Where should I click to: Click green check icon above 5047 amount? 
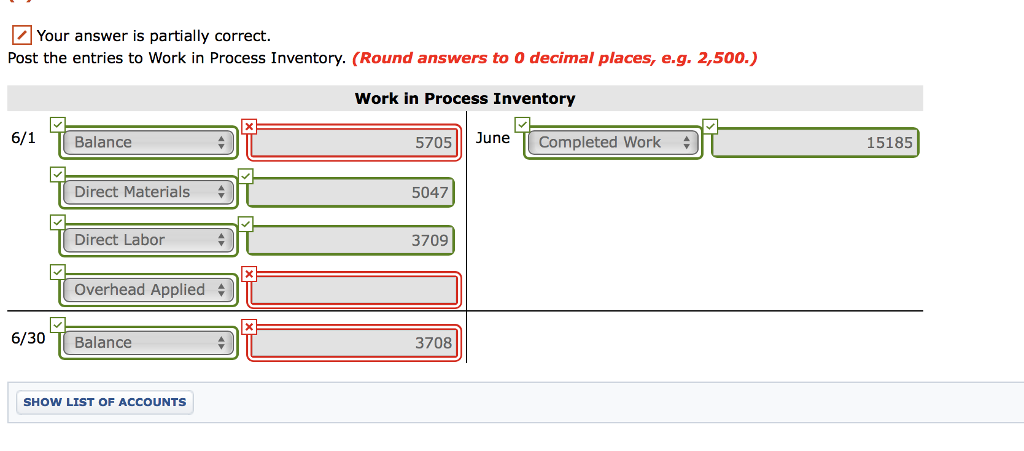coord(246,176)
